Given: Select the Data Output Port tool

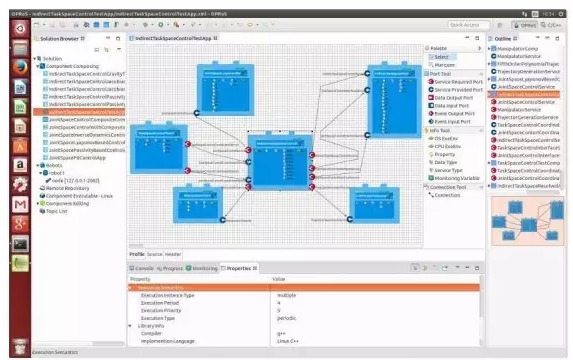Looking at the screenshot, I should click(450, 98).
